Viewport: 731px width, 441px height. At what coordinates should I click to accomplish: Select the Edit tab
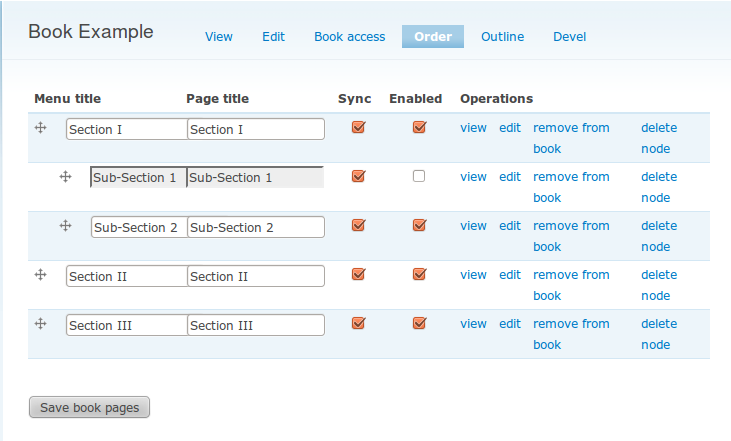(x=273, y=36)
